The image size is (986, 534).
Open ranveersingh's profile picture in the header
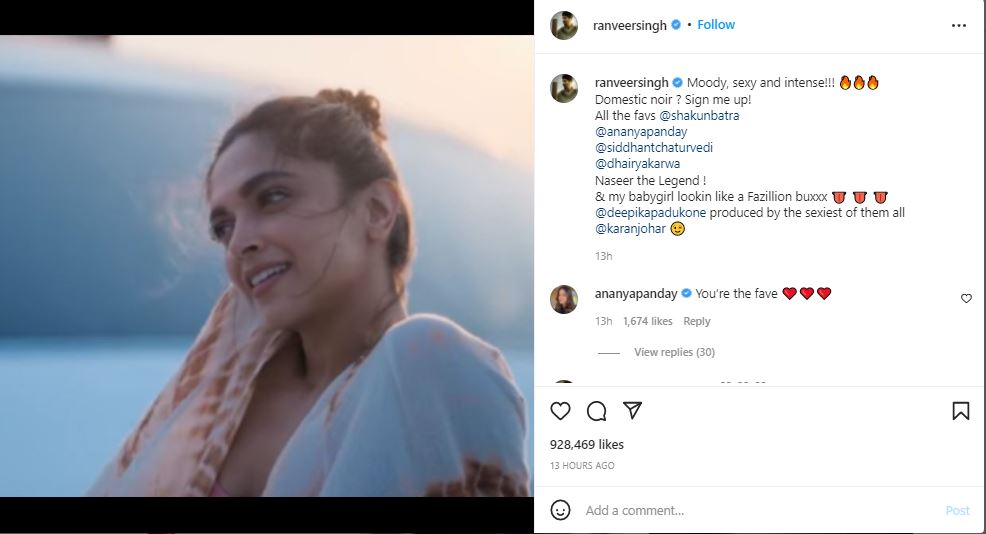coord(564,25)
